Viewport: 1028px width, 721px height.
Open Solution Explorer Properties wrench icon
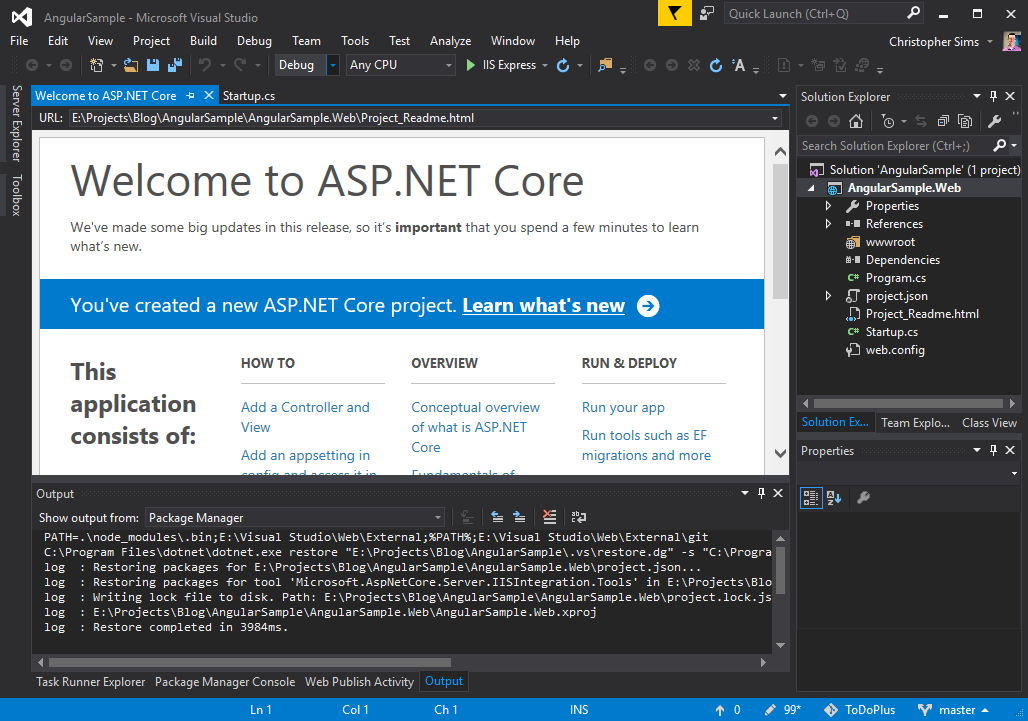coord(996,121)
